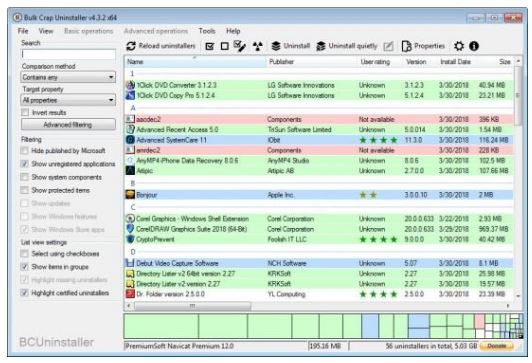The height and width of the screenshot is (363, 532).
Task: Click the Advanced filtering button
Action: click(68, 125)
